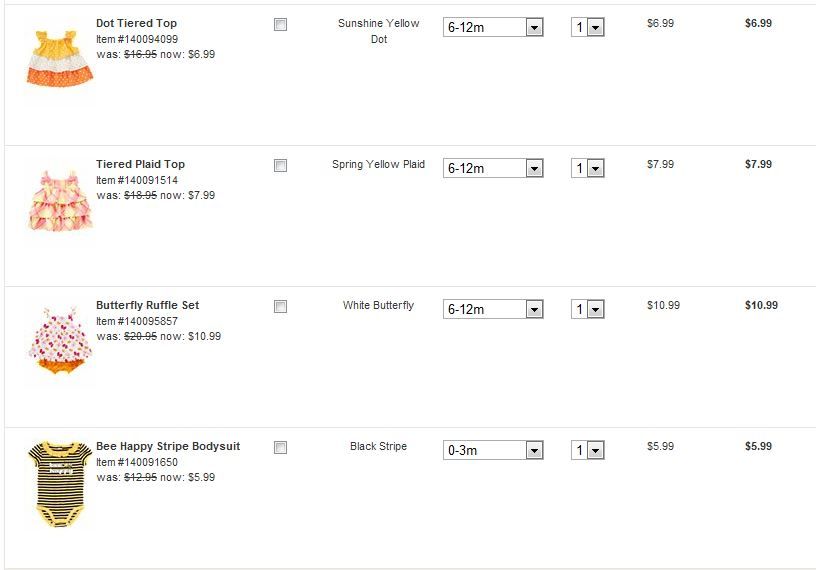Expand size dropdown for Butterfly Ruffle Set
The width and height of the screenshot is (816, 570).
point(493,310)
